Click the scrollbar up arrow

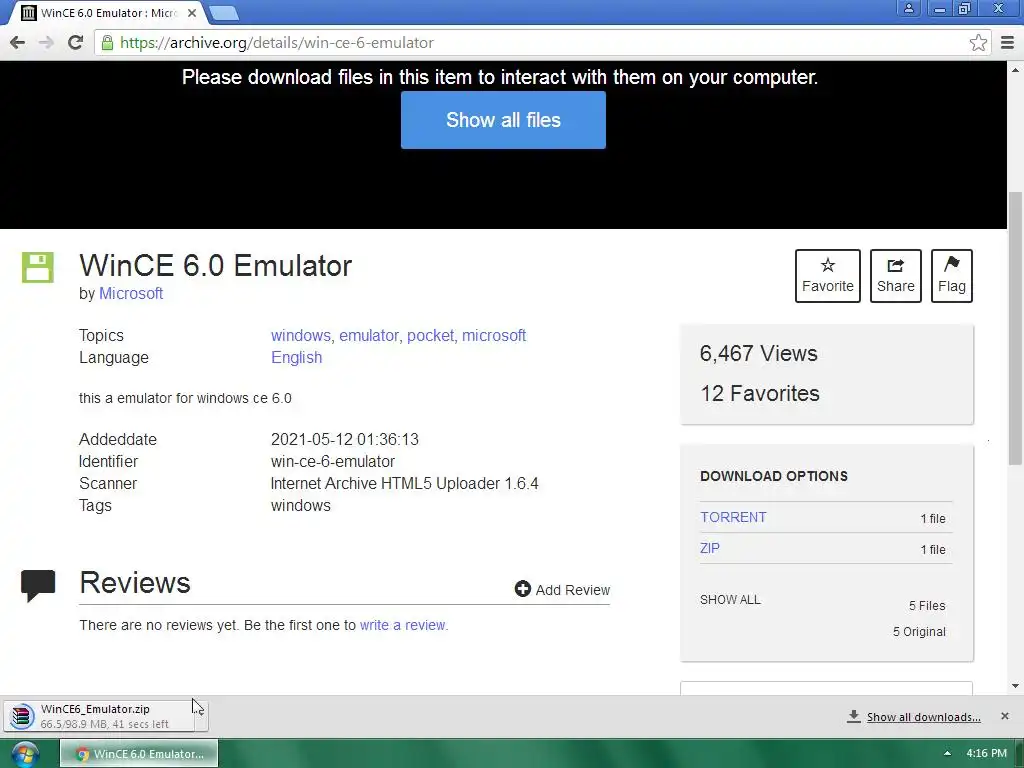pyautogui.click(x=1015, y=69)
